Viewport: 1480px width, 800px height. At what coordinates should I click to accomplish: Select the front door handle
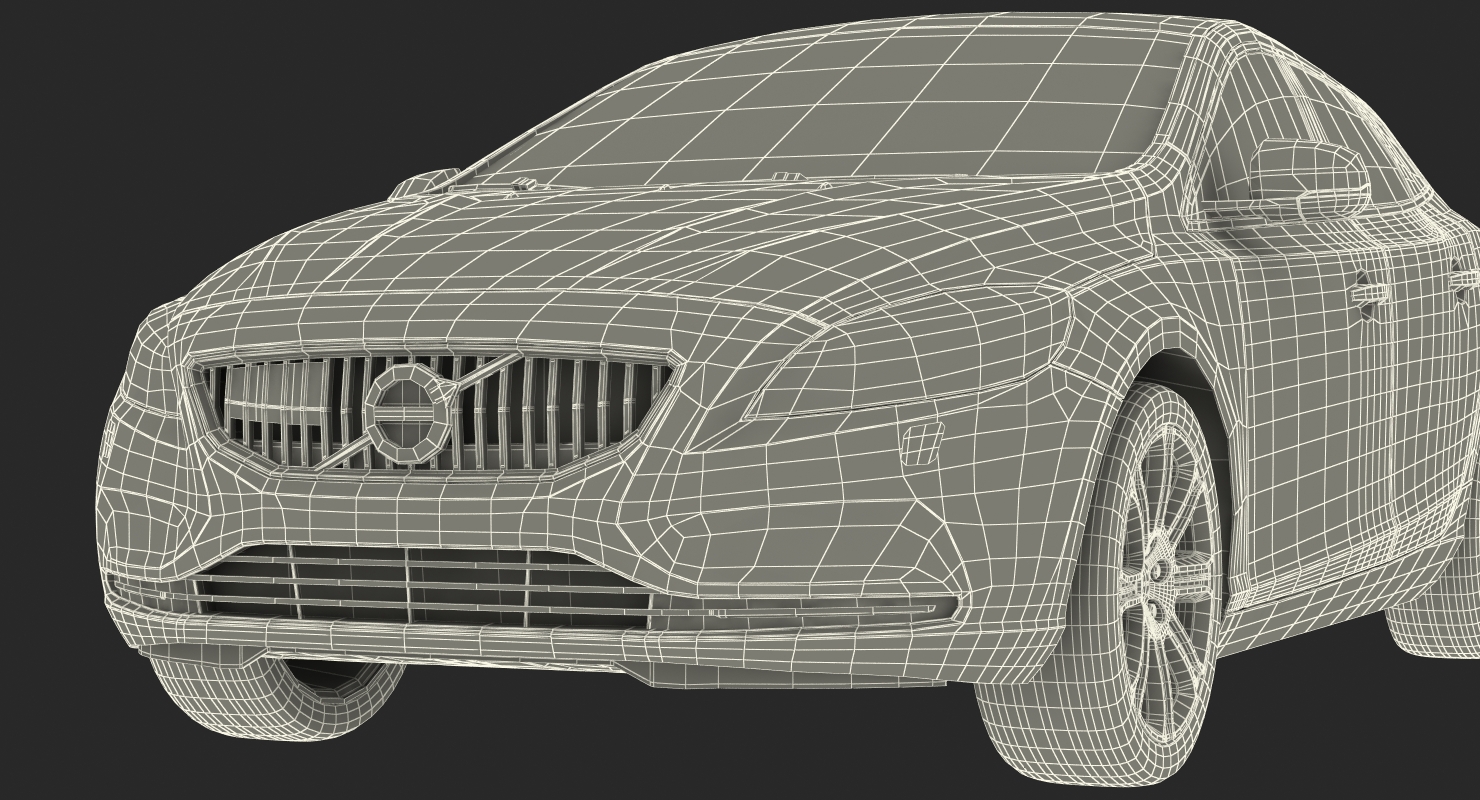tap(1368, 294)
